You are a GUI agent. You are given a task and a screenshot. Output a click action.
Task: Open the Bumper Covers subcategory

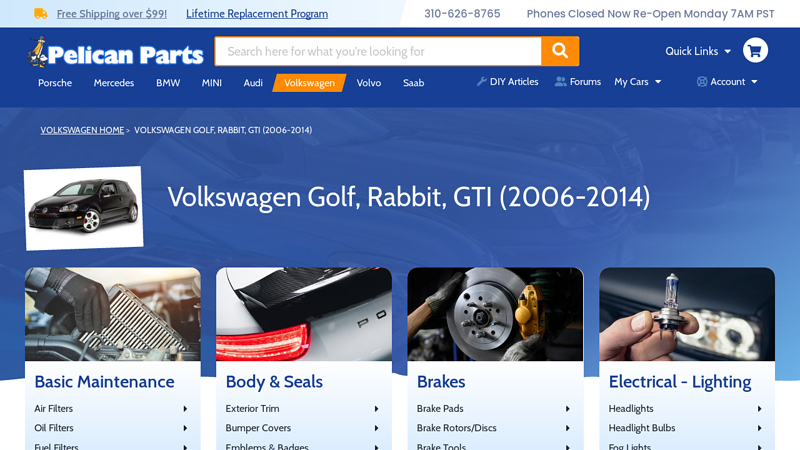[258, 428]
